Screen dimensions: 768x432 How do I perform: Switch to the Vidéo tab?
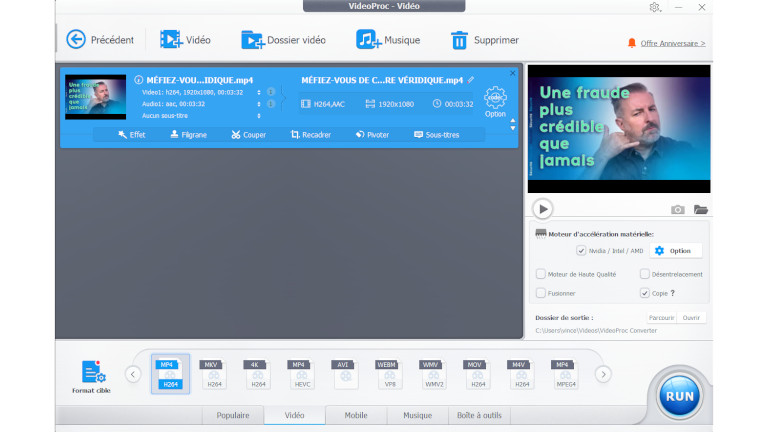[x=294, y=415]
